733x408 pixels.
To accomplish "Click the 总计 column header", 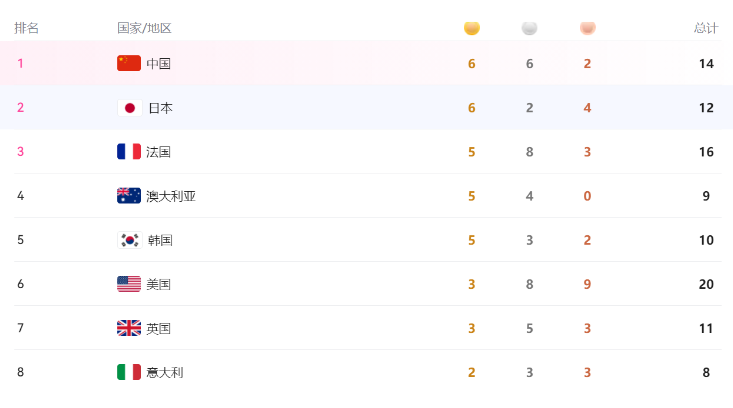I will click(706, 28).
